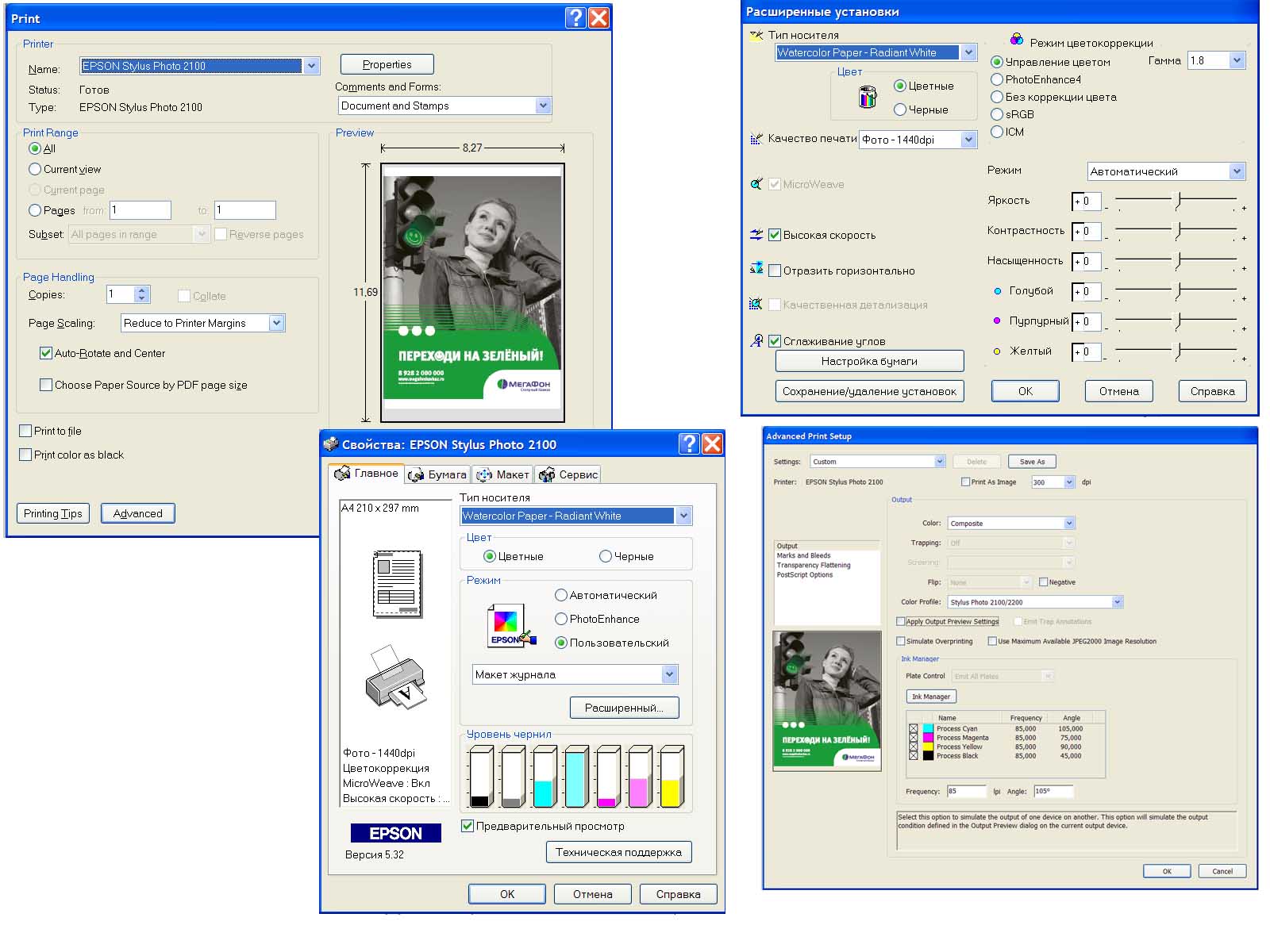Screen dimensions: 1270x952
Task: Click the Frequency input field
Action: point(966,791)
